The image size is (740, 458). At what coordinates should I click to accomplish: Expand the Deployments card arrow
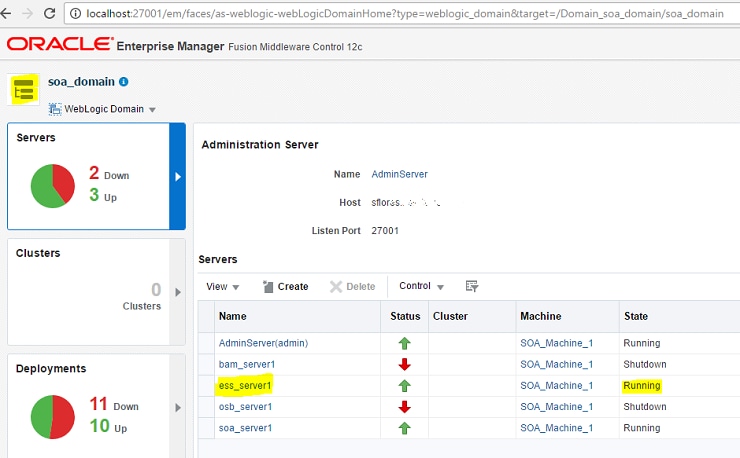point(178,407)
